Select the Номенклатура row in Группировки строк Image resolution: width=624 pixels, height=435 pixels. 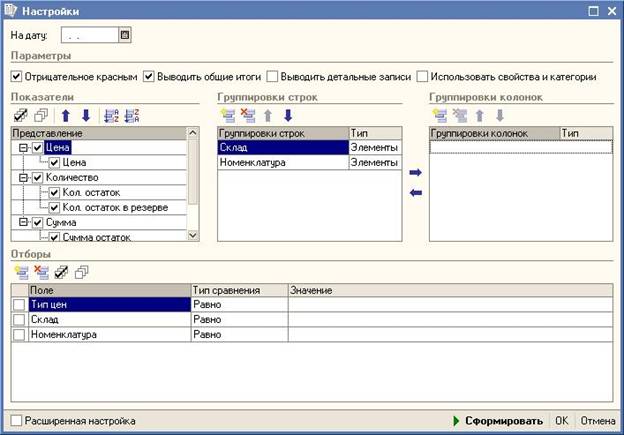click(x=282, y=162)
